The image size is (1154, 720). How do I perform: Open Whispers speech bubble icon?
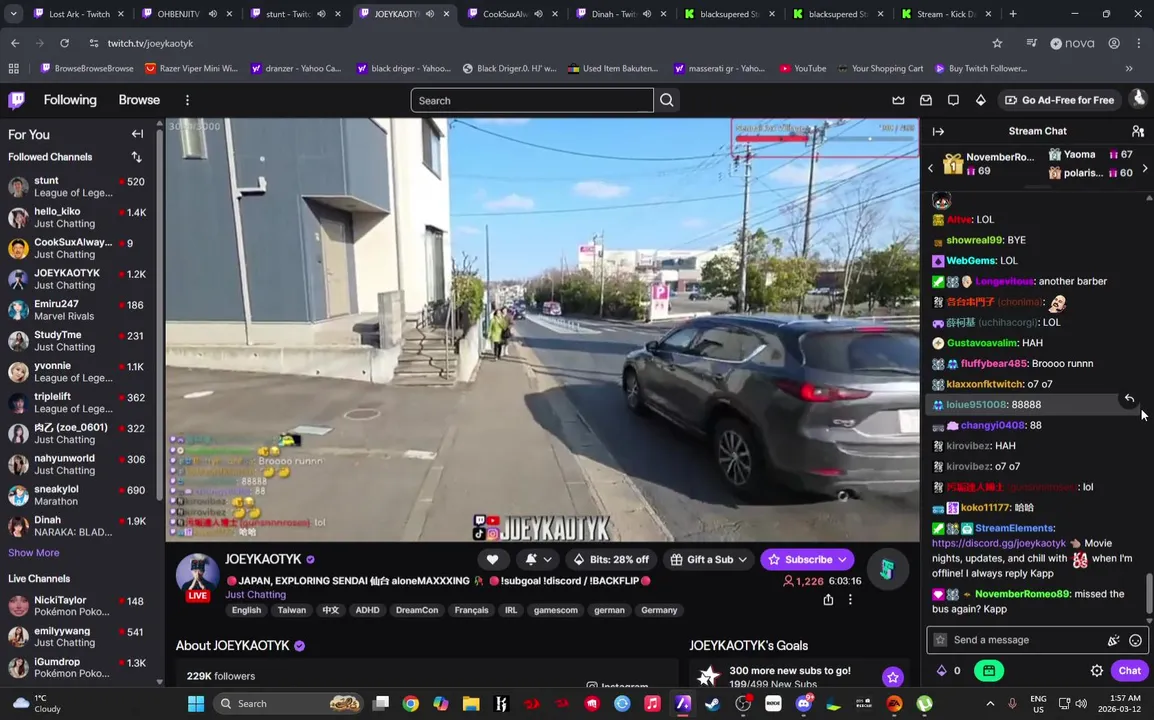[x=953, y=100]
